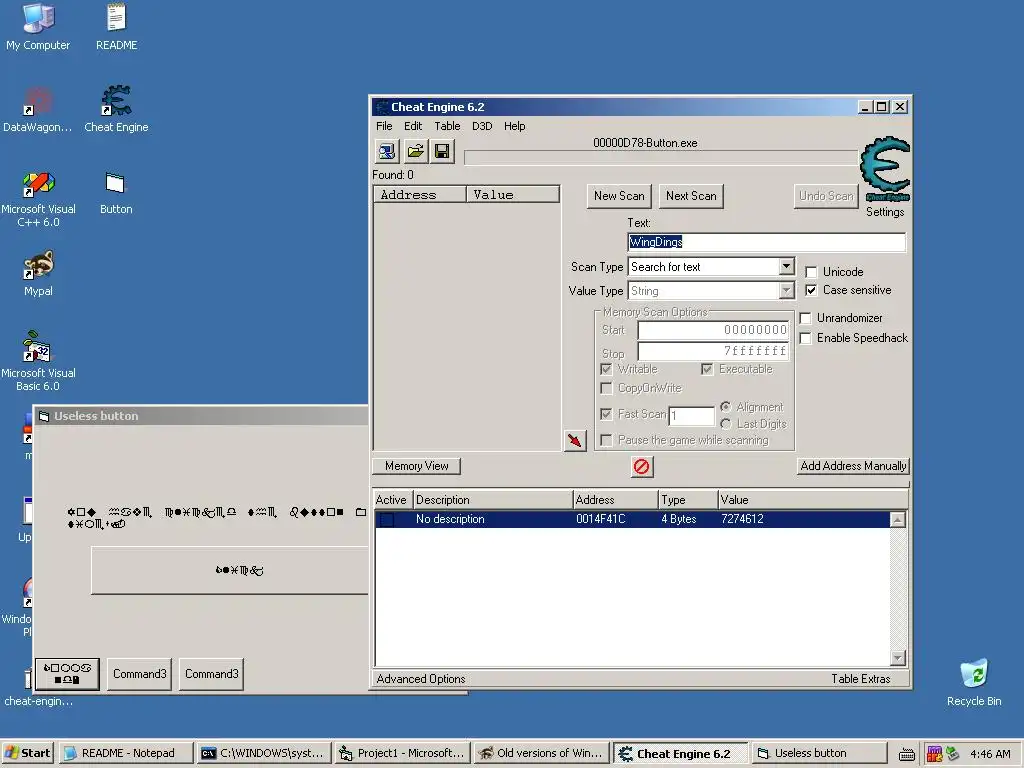1024x768 pixels.
Task: Click the Undo Scan button
Action: click(x=826, y=196)
